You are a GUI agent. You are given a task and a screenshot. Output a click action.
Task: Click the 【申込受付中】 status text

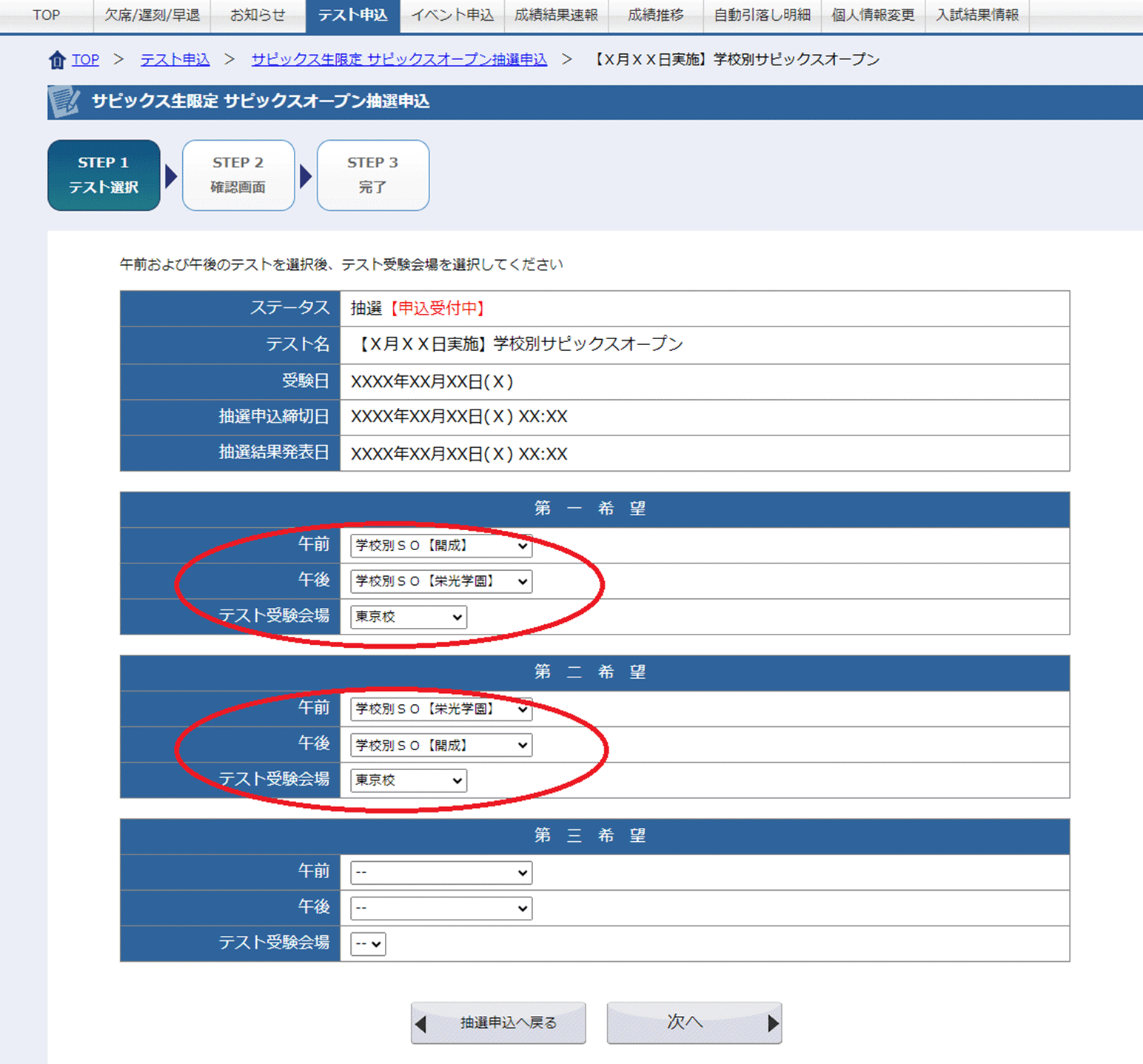coord(438,309)
